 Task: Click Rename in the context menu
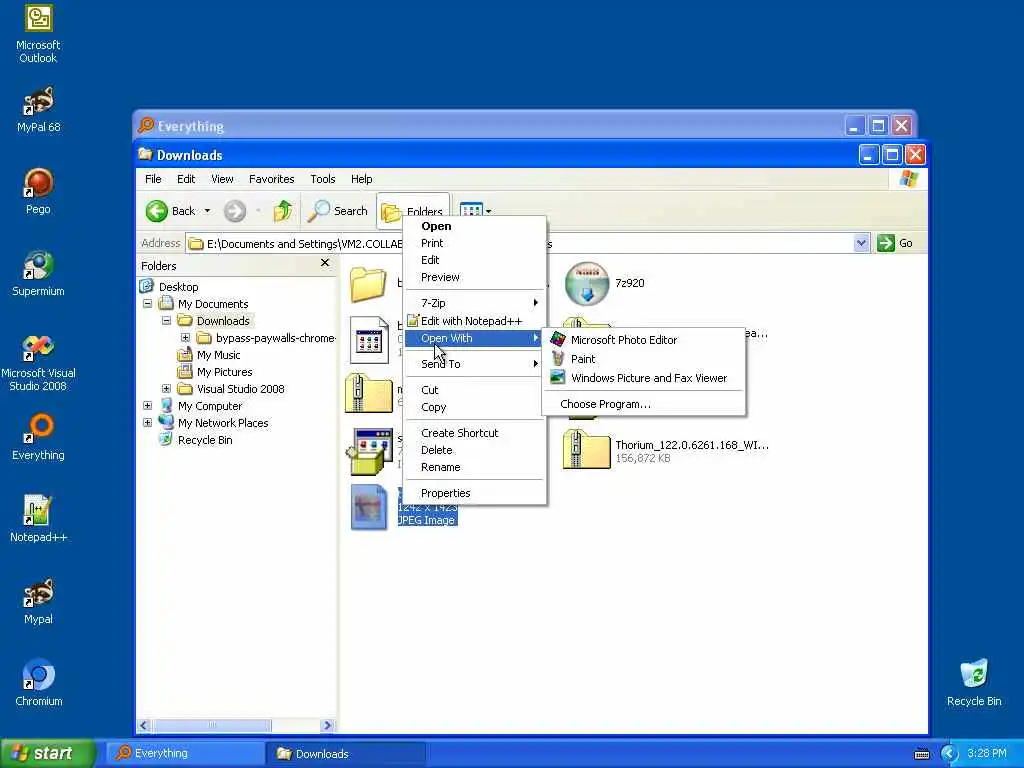tap(475, 467)
